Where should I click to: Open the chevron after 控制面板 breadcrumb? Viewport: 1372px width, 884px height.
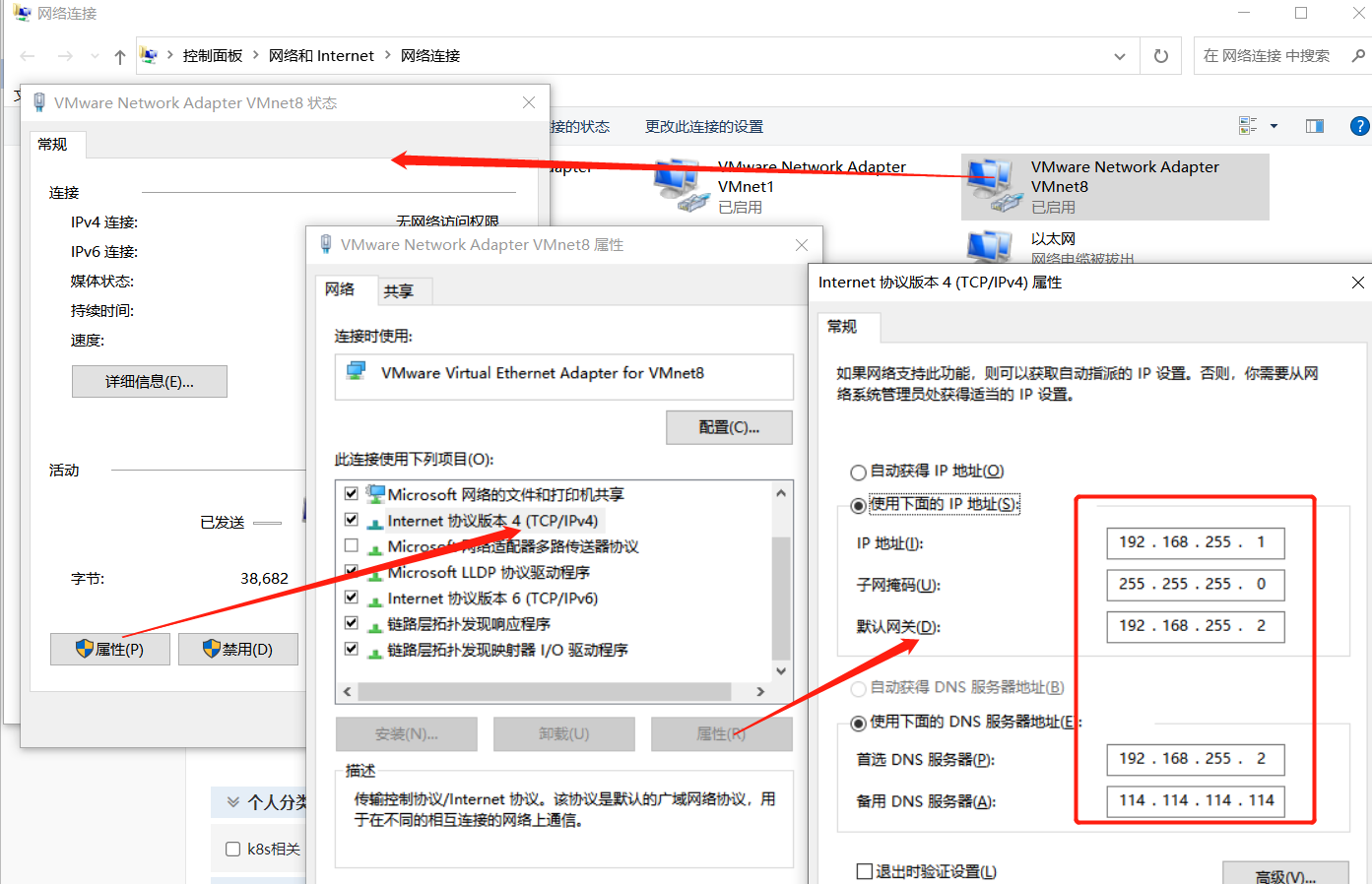click(x=256, y=56)
